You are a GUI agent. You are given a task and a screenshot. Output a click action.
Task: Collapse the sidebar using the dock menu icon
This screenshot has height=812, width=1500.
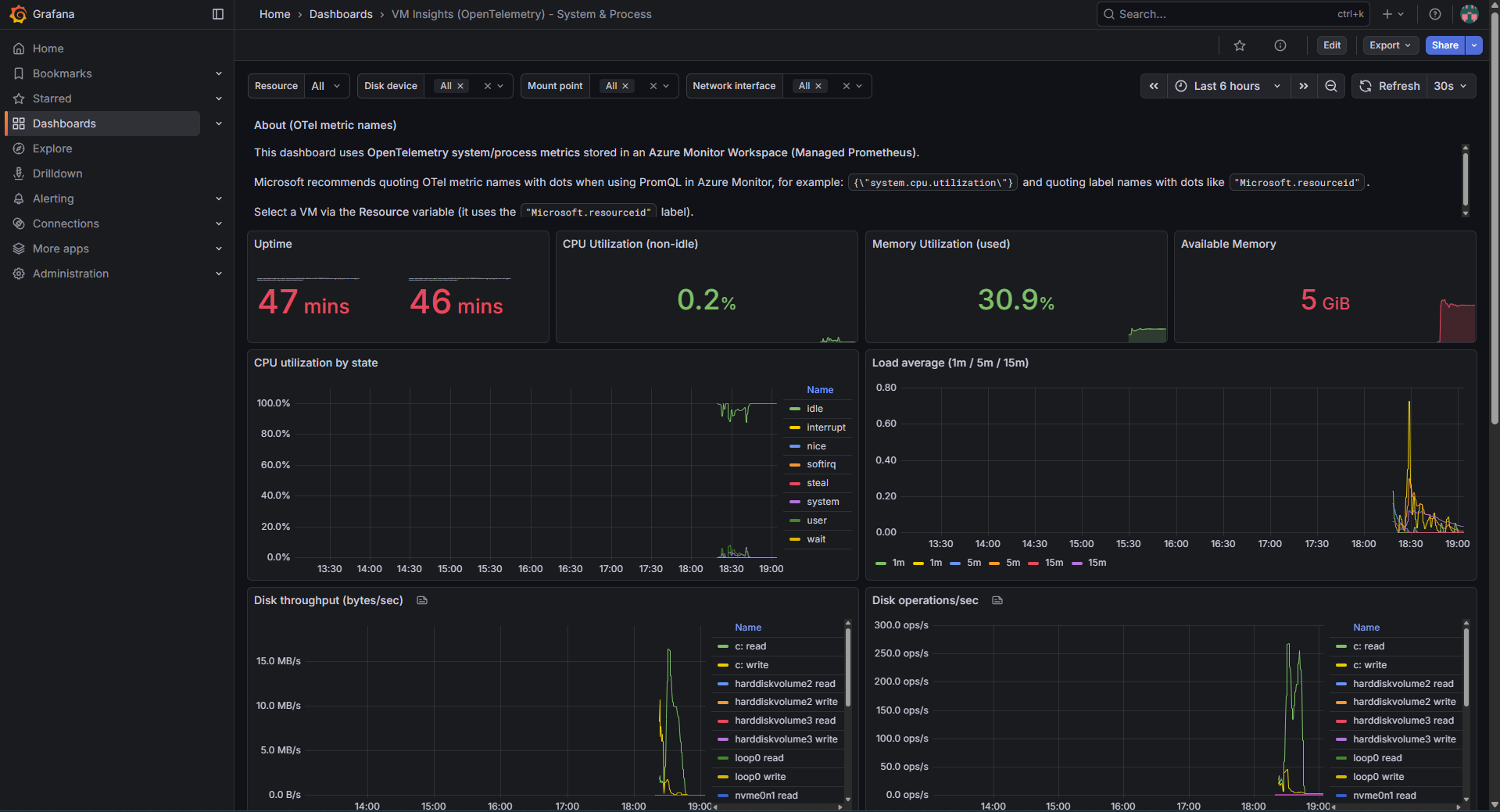[218, 14]
